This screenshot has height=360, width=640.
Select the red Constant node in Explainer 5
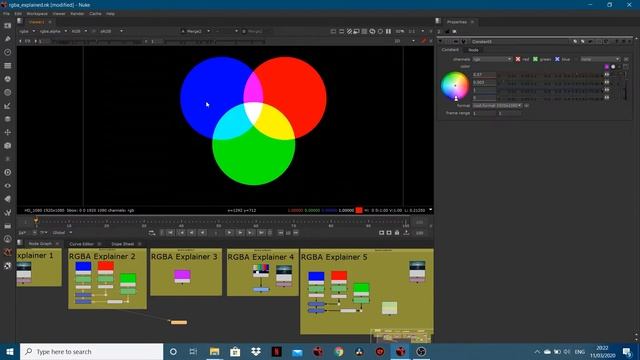click(x=339, y=276)
